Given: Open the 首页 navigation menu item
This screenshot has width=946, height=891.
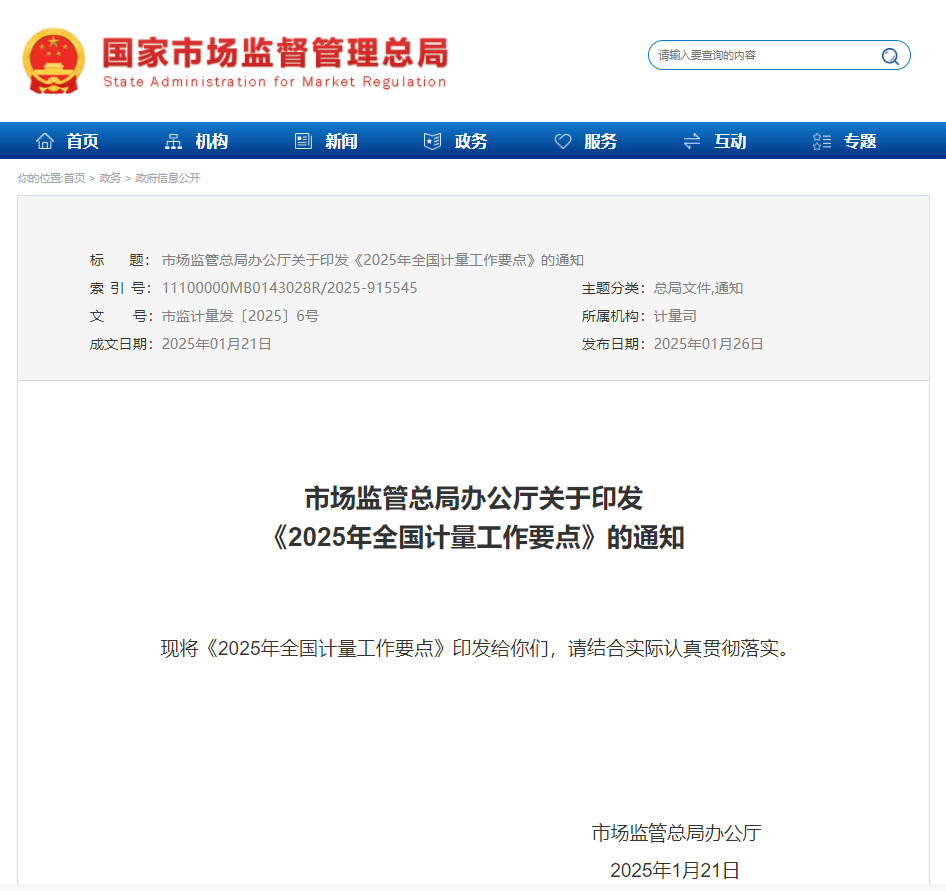Looking at the screenshot, I should tap(82, 141).
